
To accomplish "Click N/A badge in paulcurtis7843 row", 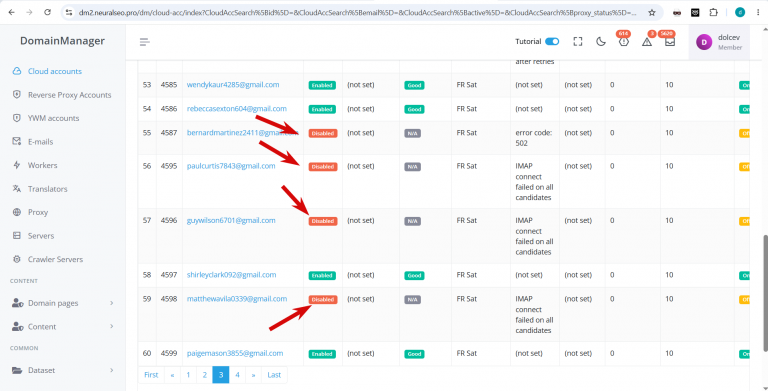I will pos(412,167).
